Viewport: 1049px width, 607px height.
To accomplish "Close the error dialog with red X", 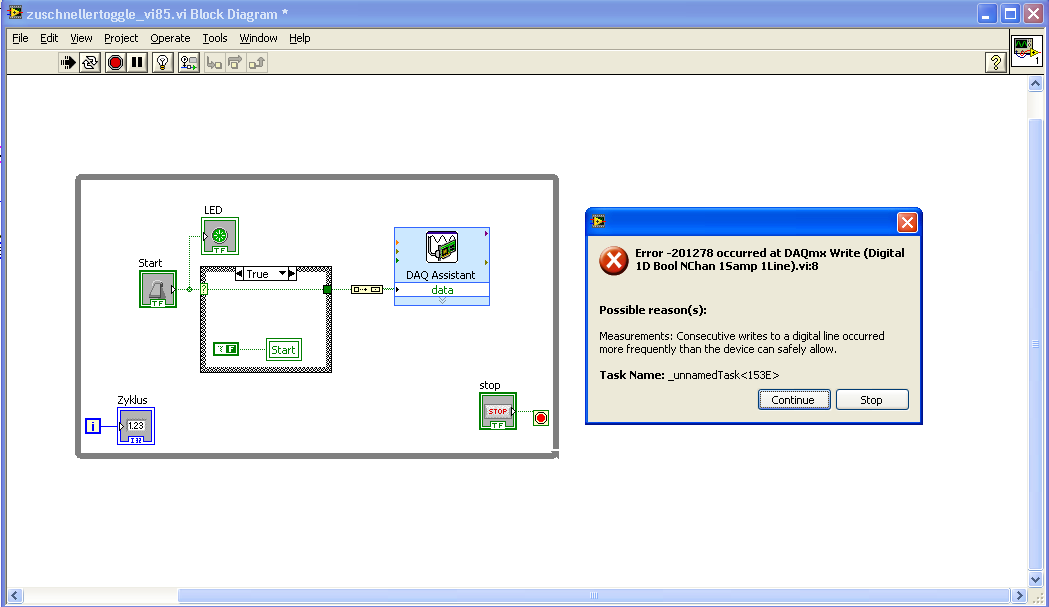I will (x=907, y=222).
